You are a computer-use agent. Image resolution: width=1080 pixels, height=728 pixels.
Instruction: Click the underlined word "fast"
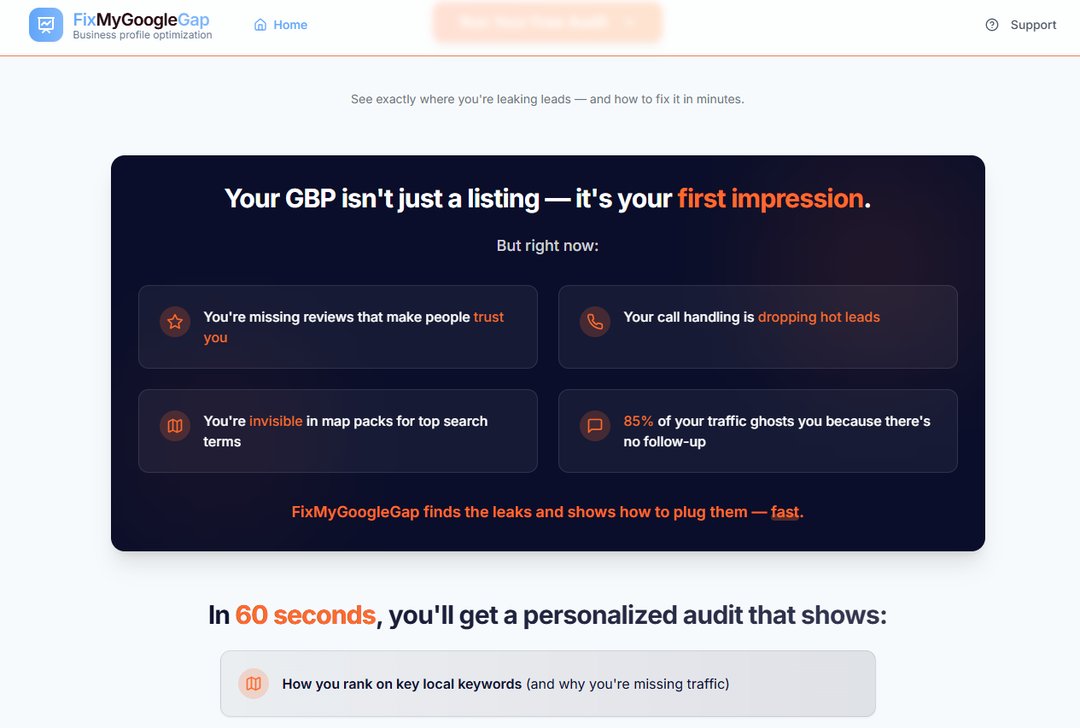tap(785, 512)
